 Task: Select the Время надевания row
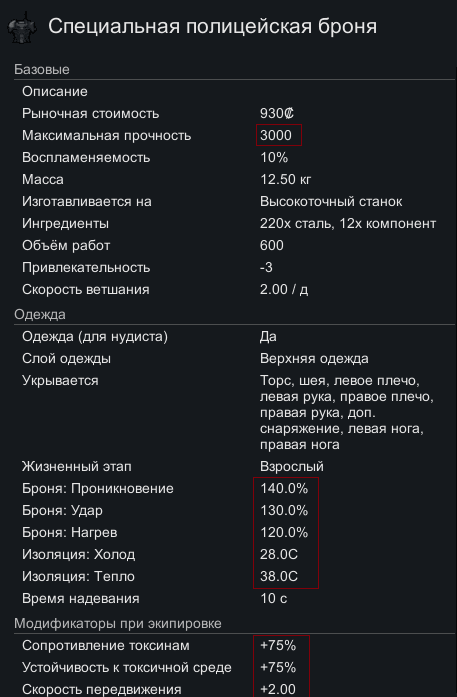(234, 598)
